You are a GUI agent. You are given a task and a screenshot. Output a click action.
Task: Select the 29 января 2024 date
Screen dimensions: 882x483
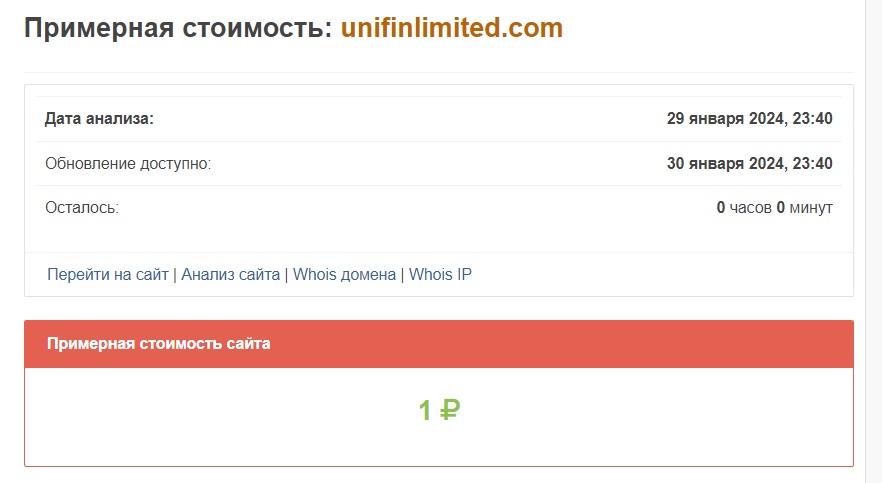click(x=726, y=119)
